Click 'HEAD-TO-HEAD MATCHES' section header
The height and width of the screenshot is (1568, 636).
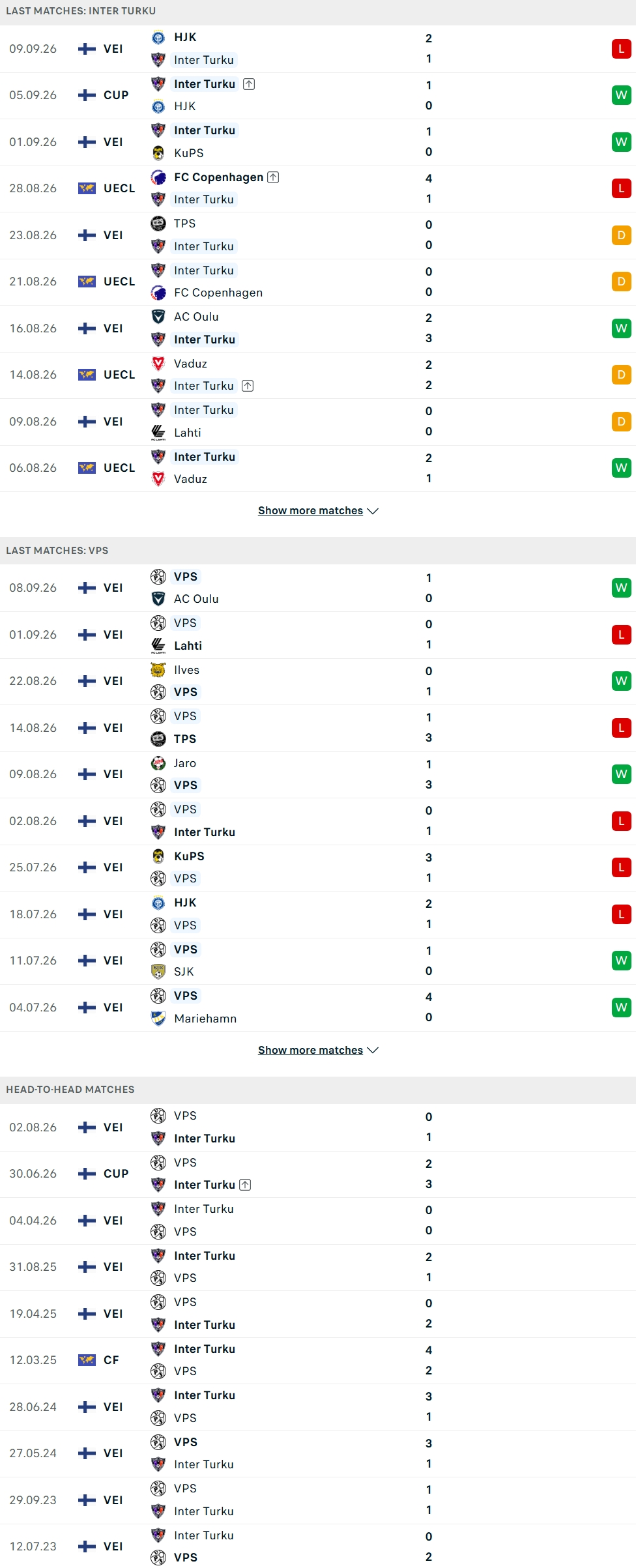tap(70, 1090)
